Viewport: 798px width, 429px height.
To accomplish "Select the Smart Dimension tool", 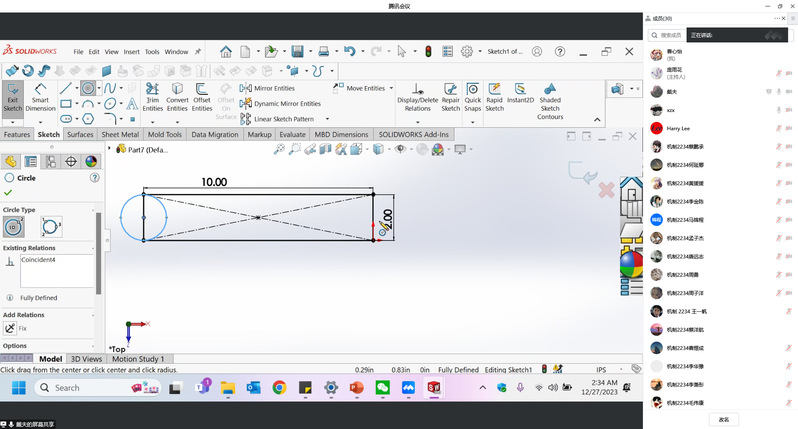I will click(x=41, y=101).
